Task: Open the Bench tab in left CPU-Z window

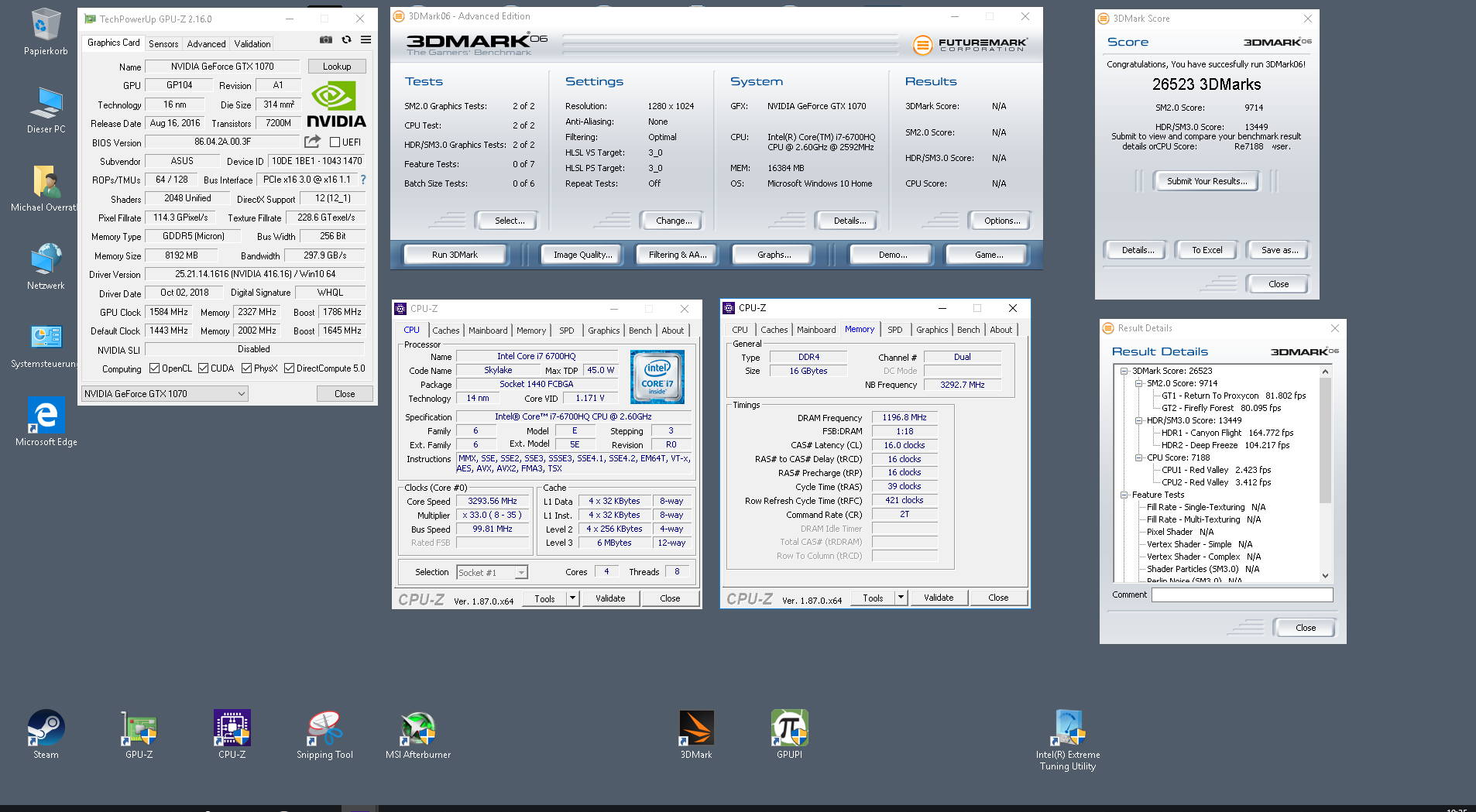Action: tap(640, 331)
